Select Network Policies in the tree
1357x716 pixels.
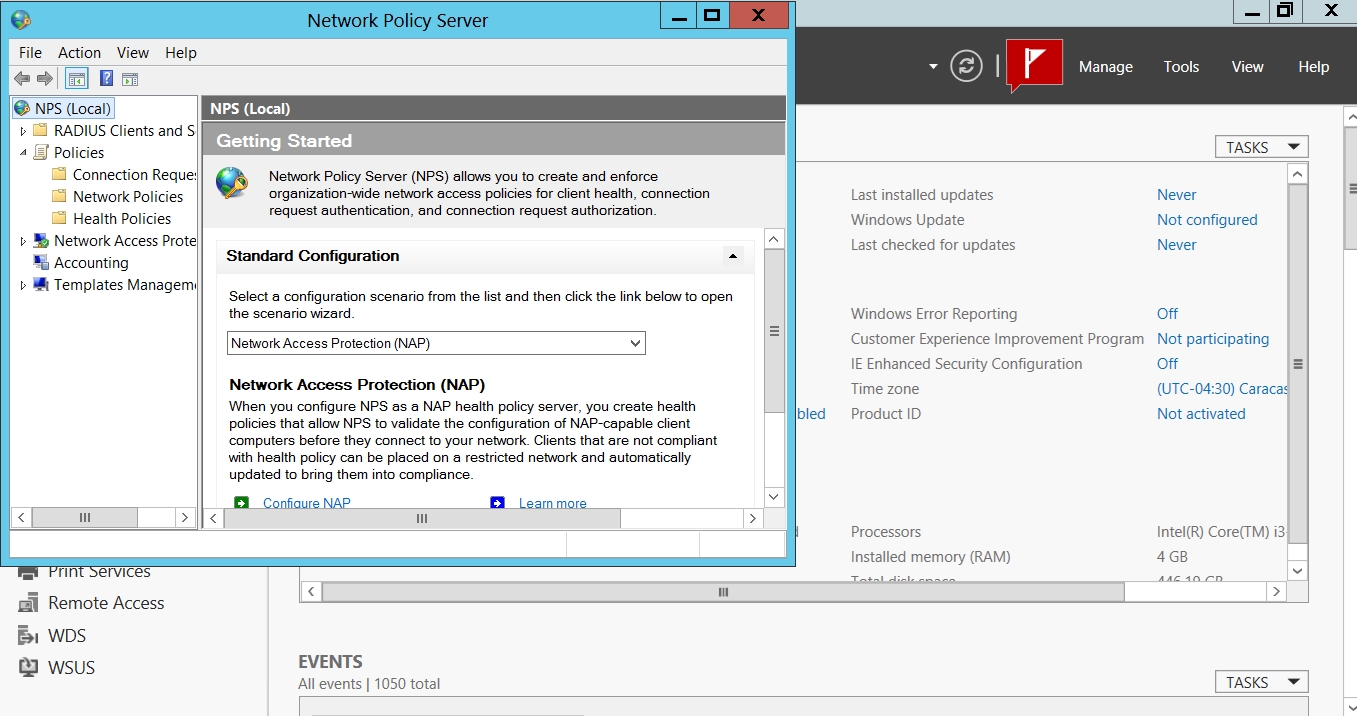click(x=128, y=197)
